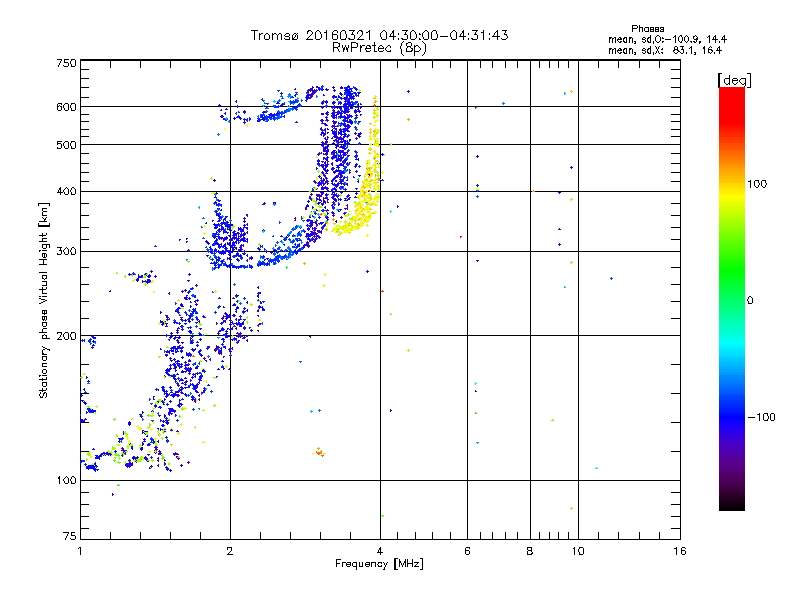The width and height of the screenshot is (800, 600).
Task: Click the colorbar tick label '0'
Action: point(750,301)
